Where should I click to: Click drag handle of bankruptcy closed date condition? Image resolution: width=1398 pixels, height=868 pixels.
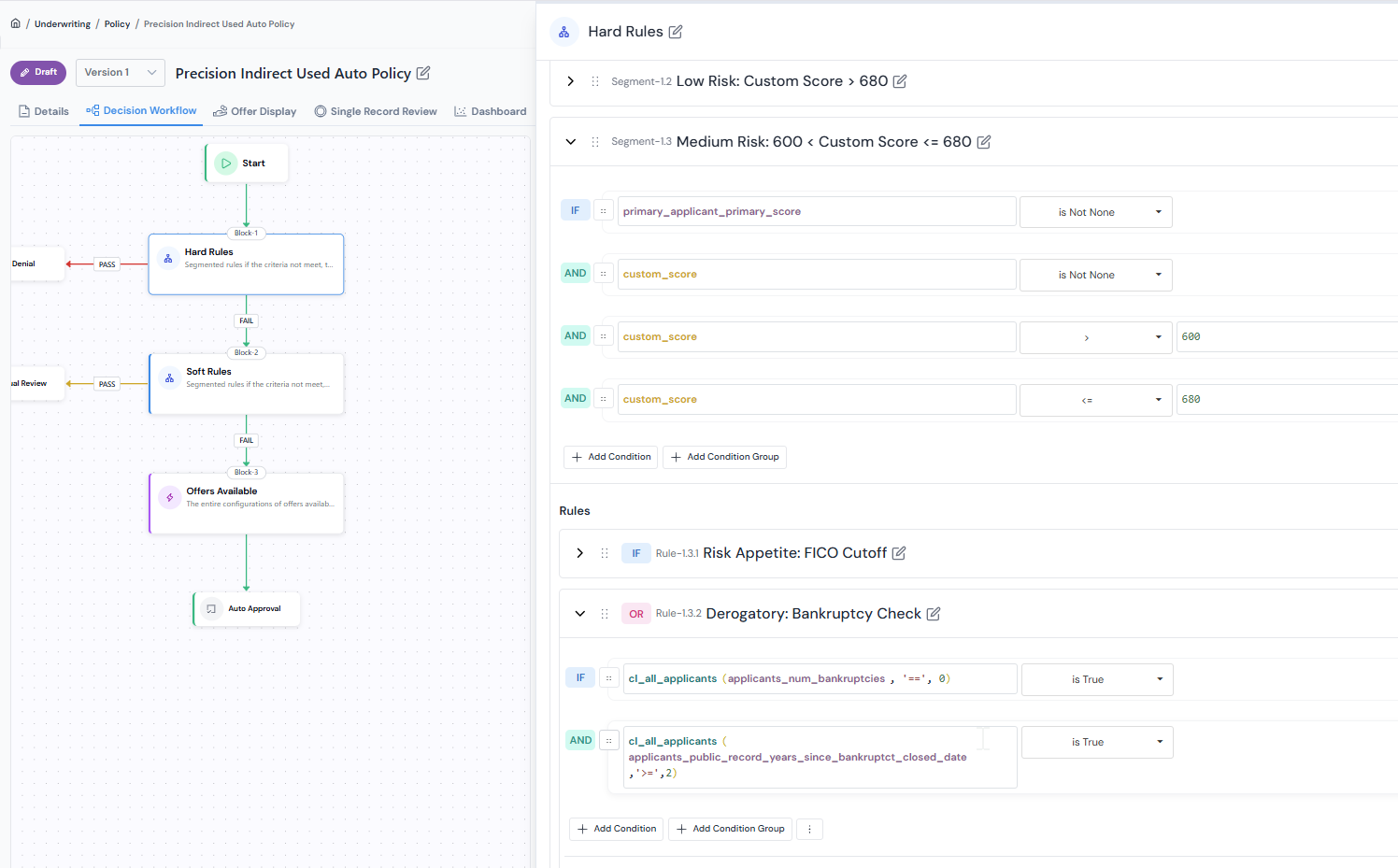[x=609, y=741]
